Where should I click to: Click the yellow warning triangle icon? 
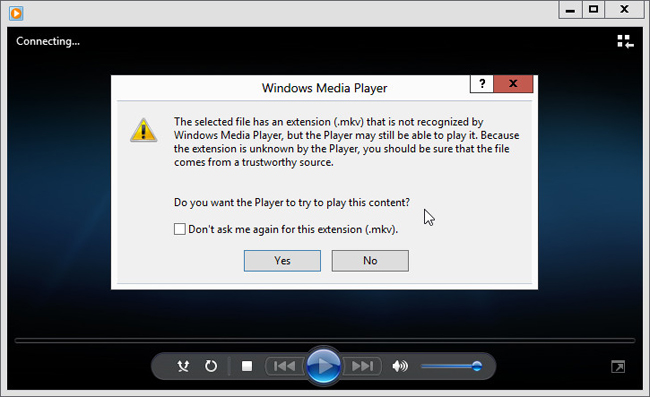pos(143,130)
